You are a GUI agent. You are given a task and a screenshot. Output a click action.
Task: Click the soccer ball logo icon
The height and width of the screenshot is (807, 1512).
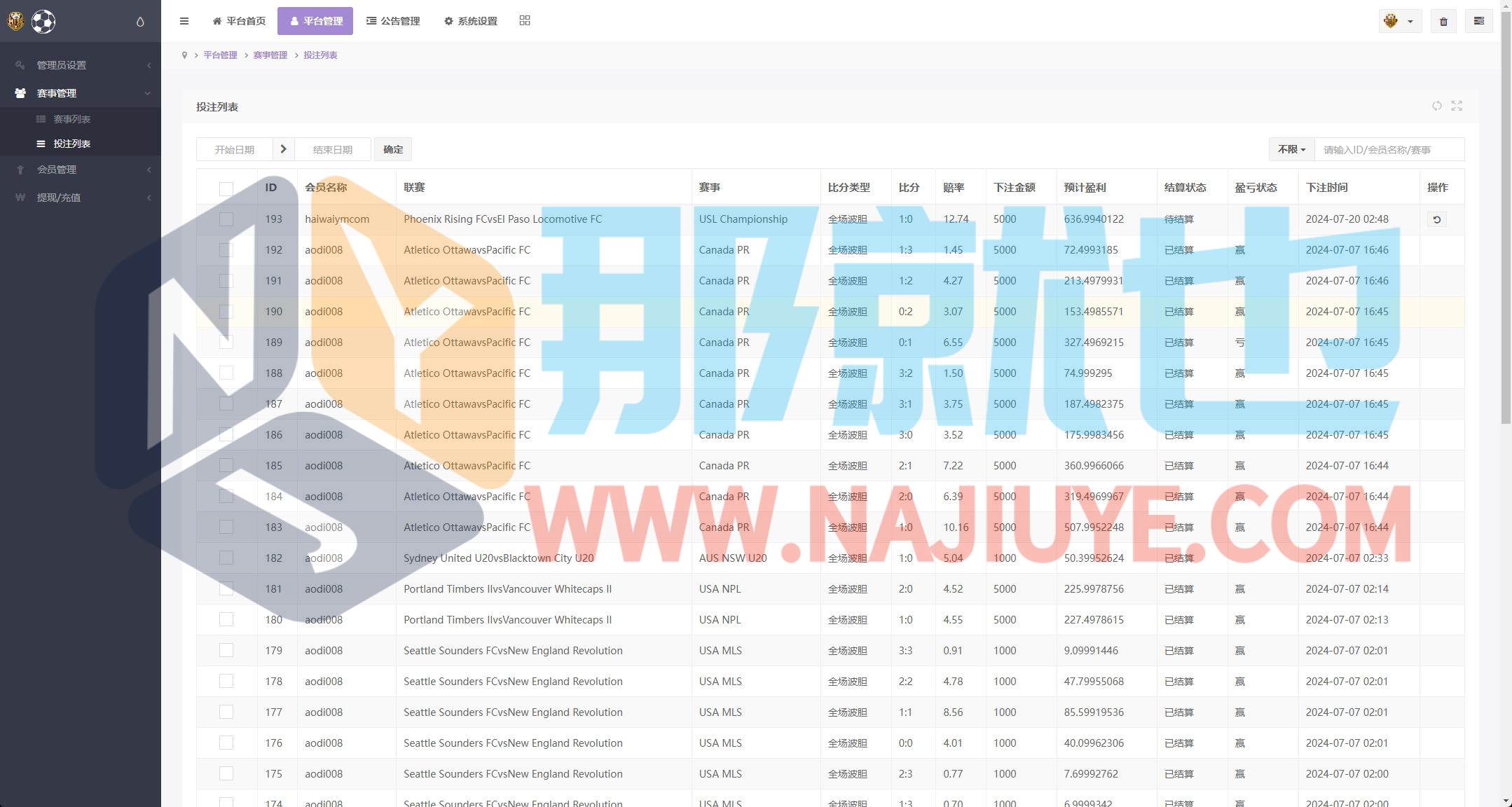43,22
